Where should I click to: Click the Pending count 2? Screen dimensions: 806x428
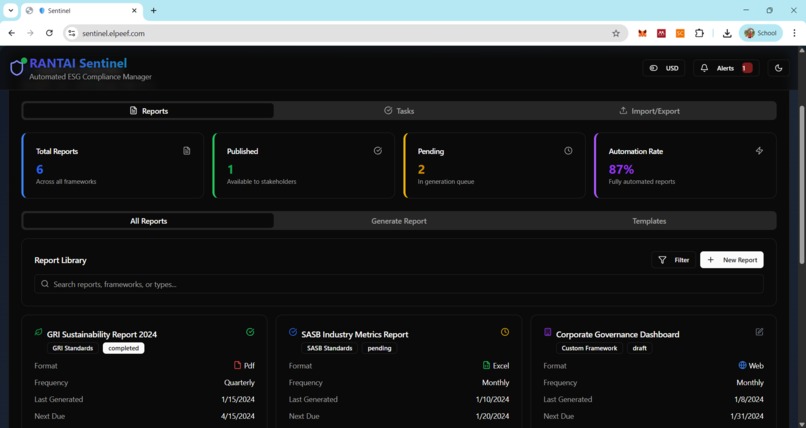421,170
